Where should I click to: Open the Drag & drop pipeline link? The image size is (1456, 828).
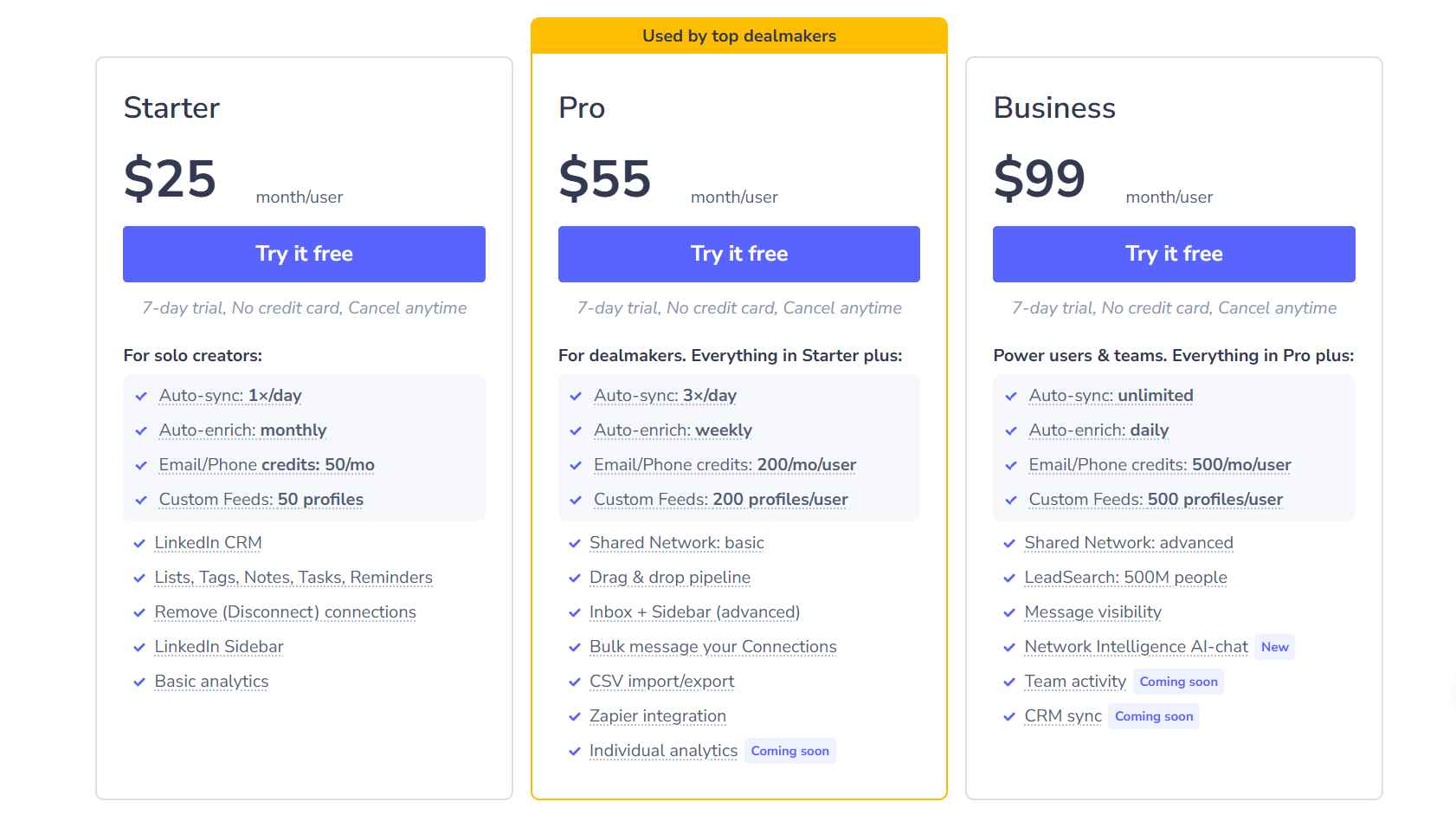coord(669,578)
